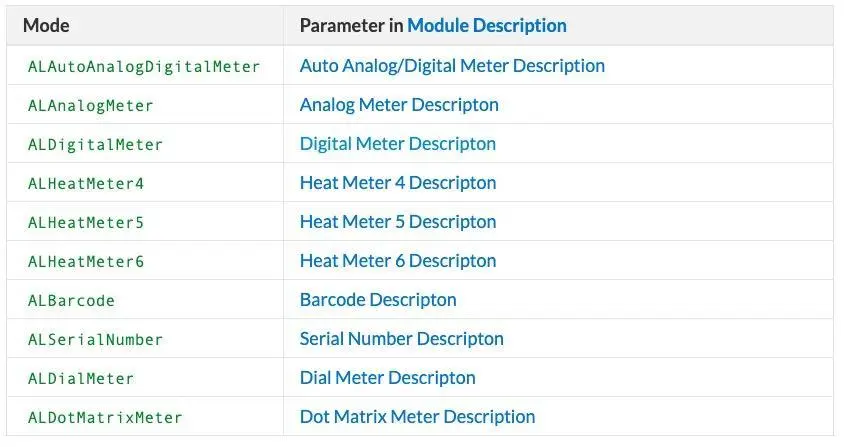Follow the Heat Meter 6 Descripton link
The height and width of the screenshot is (447, 844).
(x=398, y=261)
